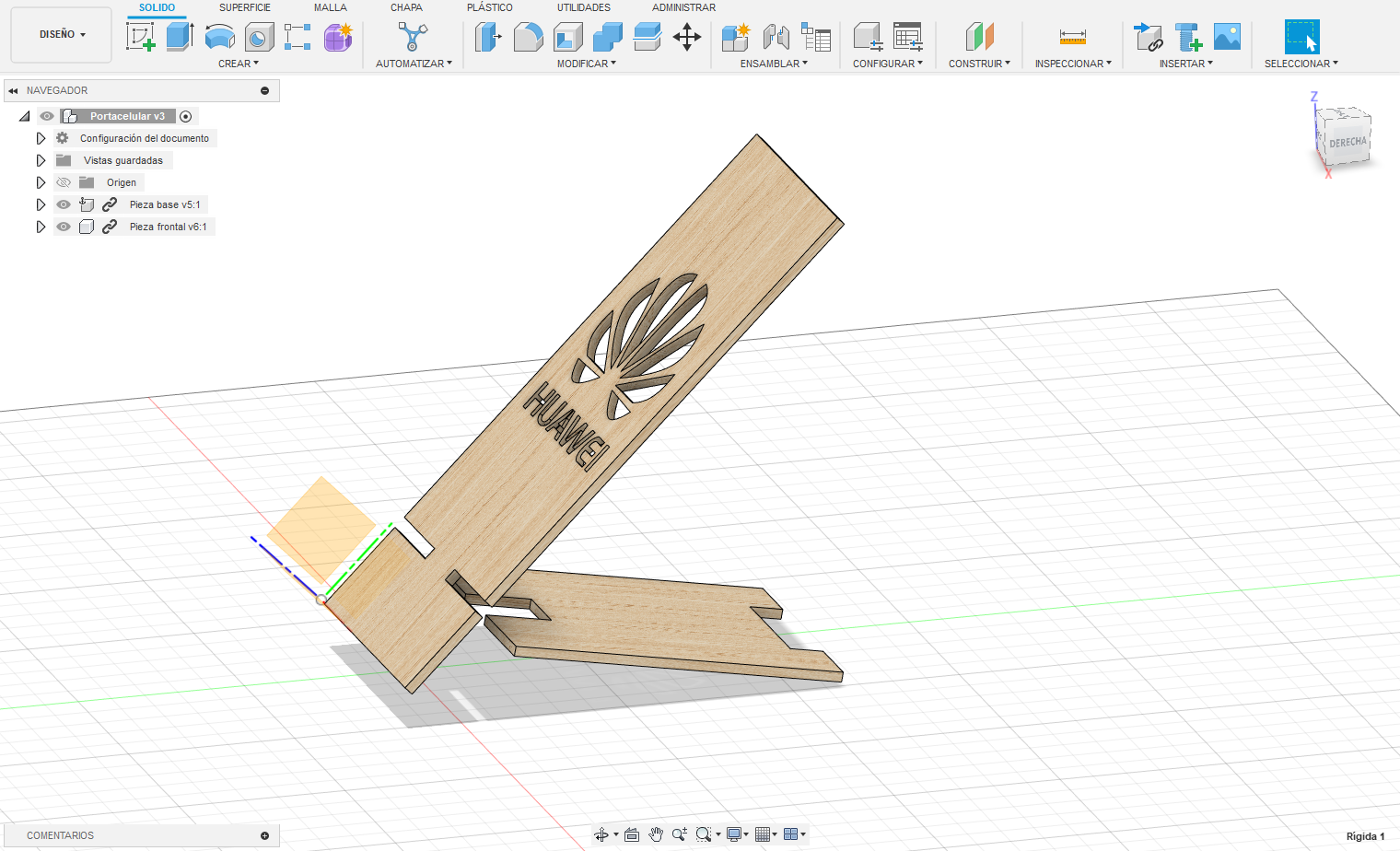Expand Vistas guardadas node

(x=41, y=160)
